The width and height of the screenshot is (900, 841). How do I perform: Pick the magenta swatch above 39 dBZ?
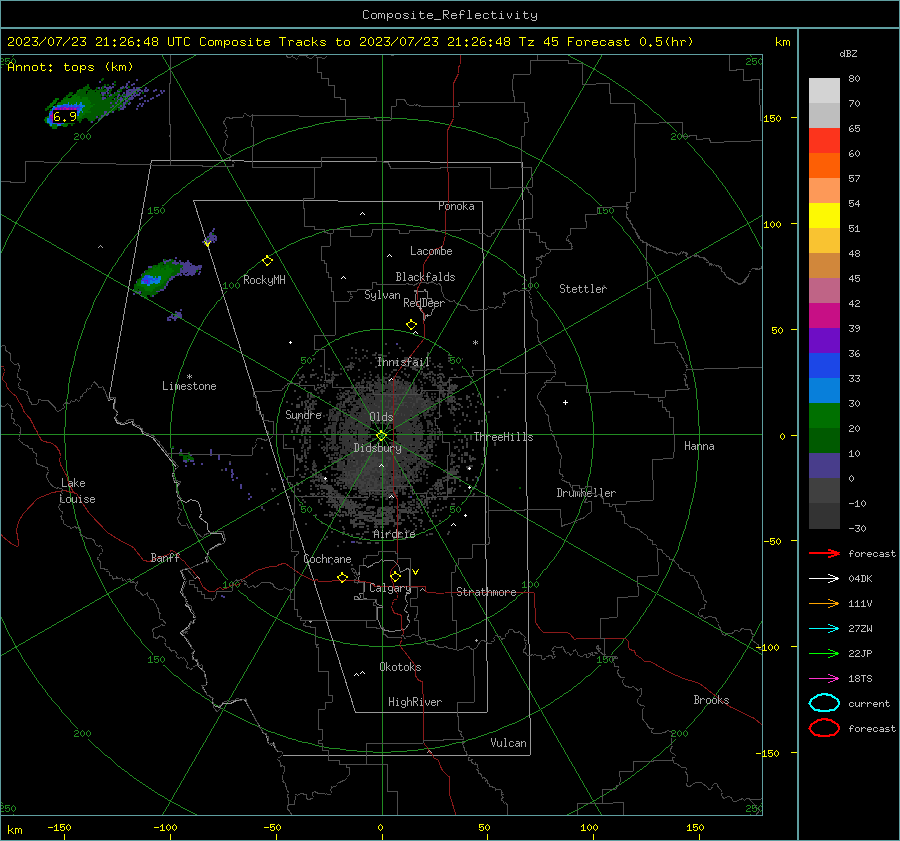coord(824,315)
